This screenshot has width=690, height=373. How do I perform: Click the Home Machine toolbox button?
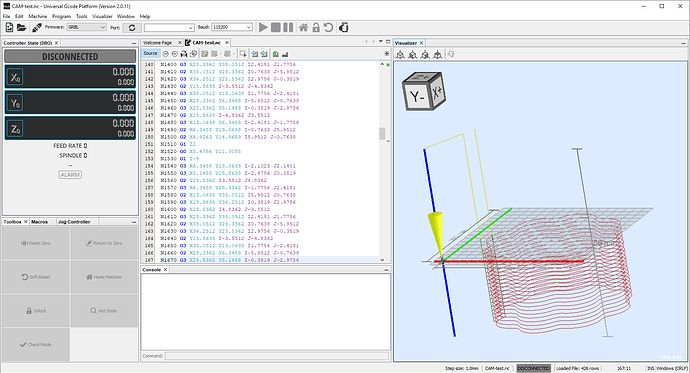104,277
